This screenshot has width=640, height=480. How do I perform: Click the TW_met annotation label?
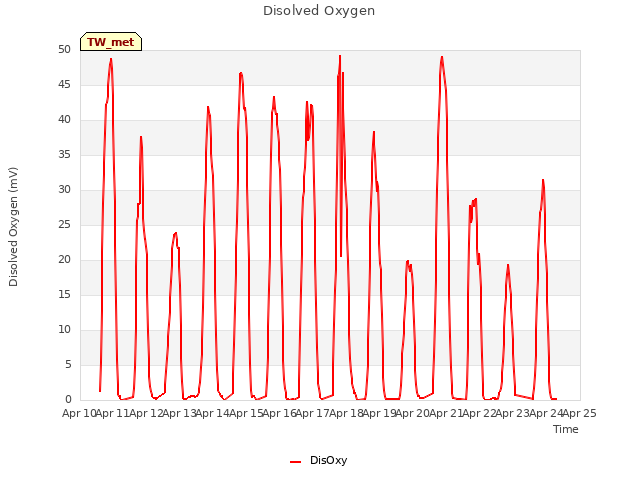pos(111,42)
